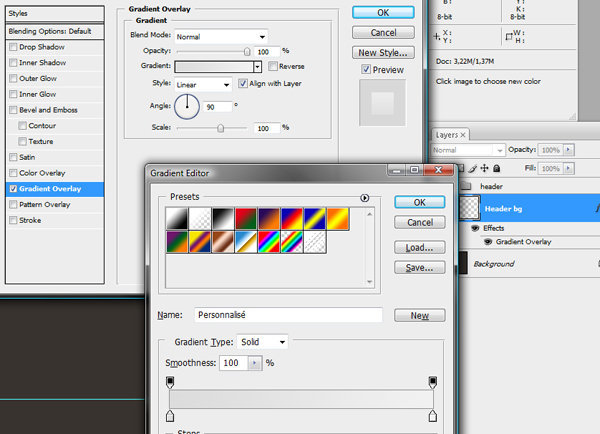Click the gradient Name input field
Image resolution: width=600 pixels, height=434 pixels.
[x=288, y=315]
